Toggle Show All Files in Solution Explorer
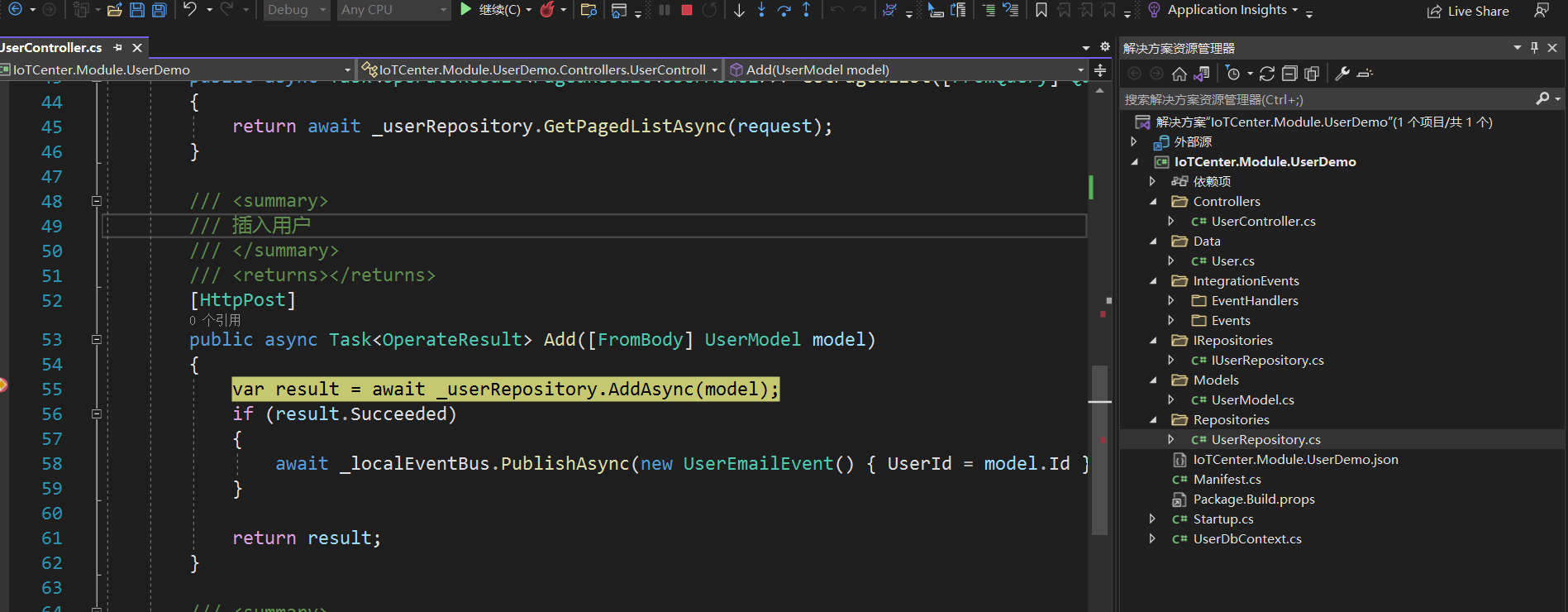This screenshot has height=612, width=1568. click(1311, 74)
